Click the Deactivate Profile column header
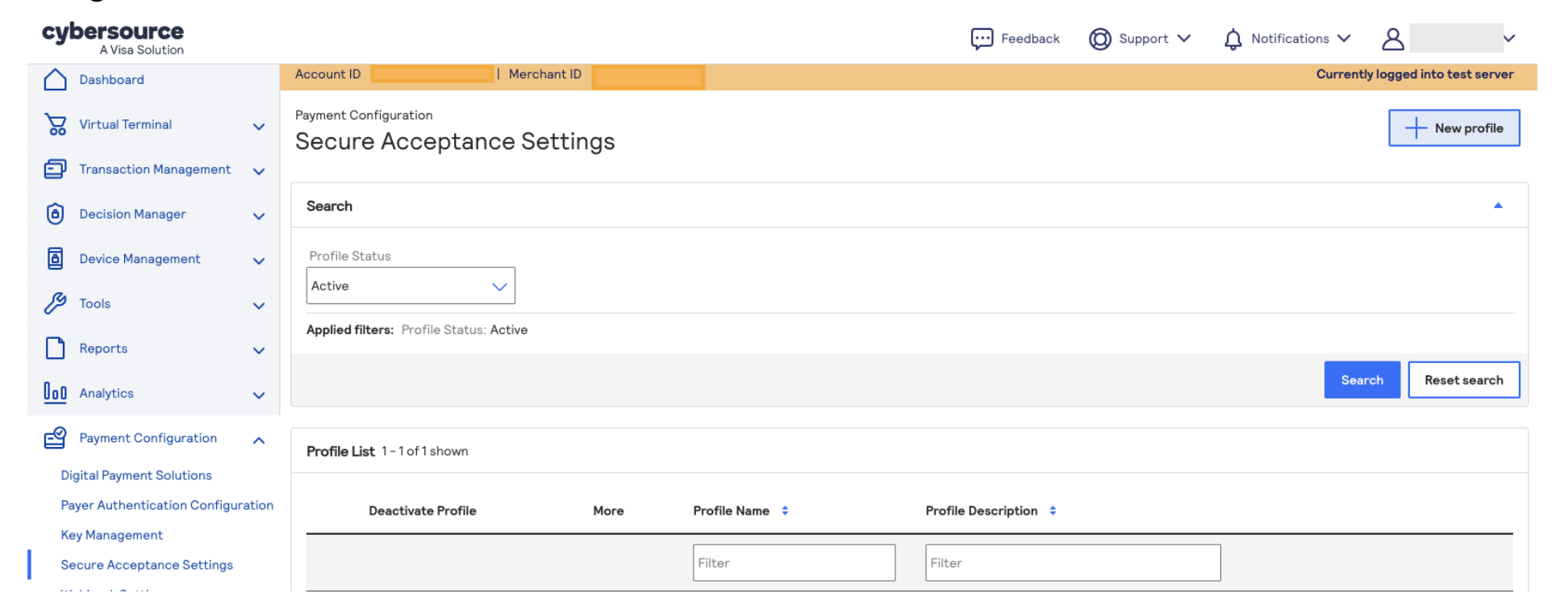The image size is (1568, 610). (423, 511)
